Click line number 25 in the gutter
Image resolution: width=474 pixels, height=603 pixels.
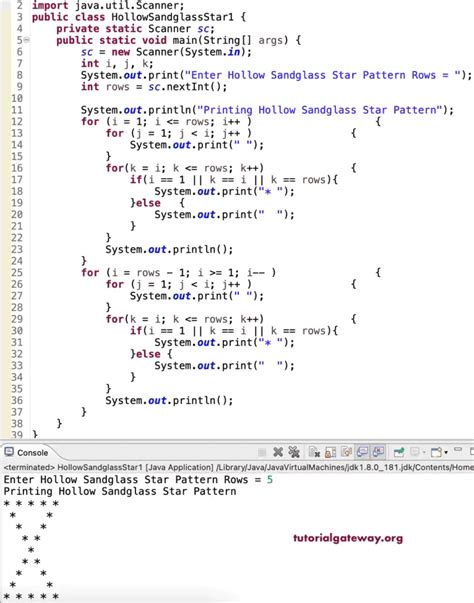[x=17, y=272]
